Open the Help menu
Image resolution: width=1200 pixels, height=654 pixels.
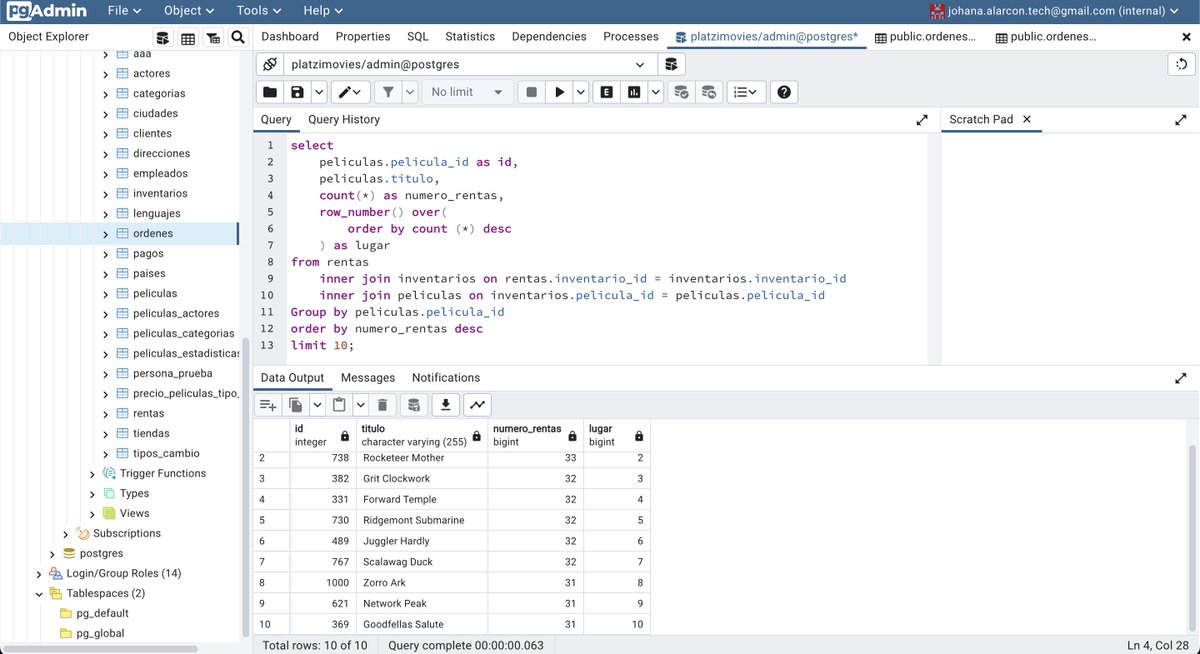click(x=323, y=11)
